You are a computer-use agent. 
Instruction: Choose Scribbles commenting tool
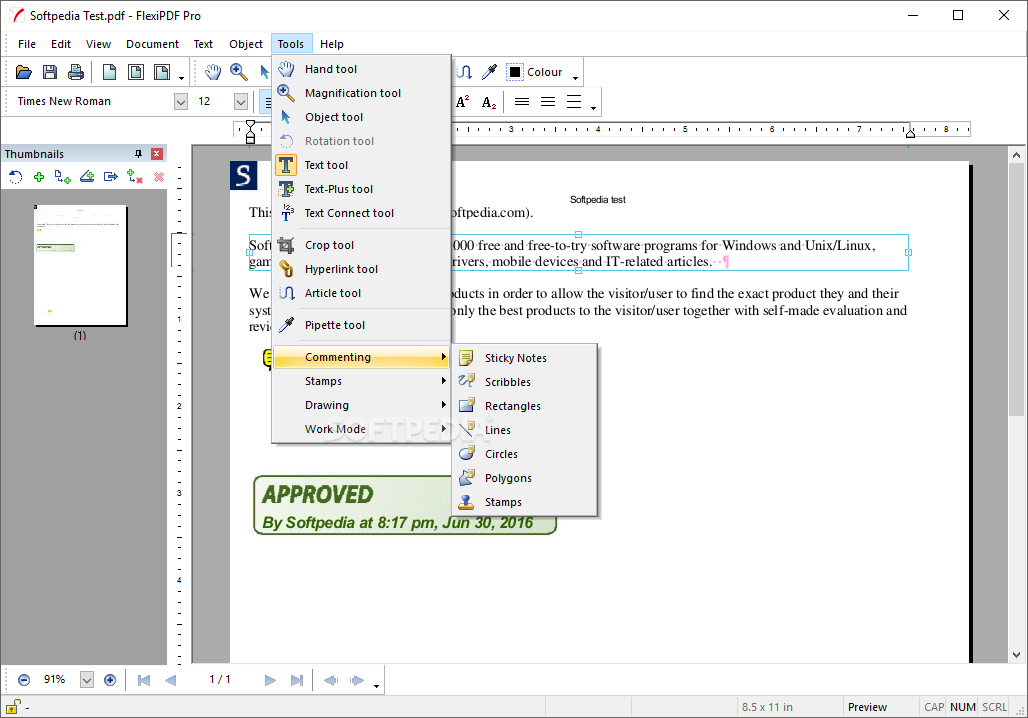point(524,382)
